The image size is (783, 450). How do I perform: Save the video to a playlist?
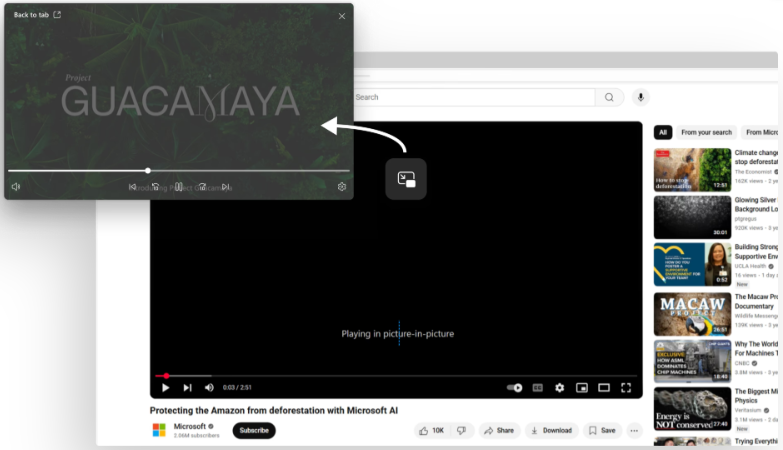click(602, 431)
